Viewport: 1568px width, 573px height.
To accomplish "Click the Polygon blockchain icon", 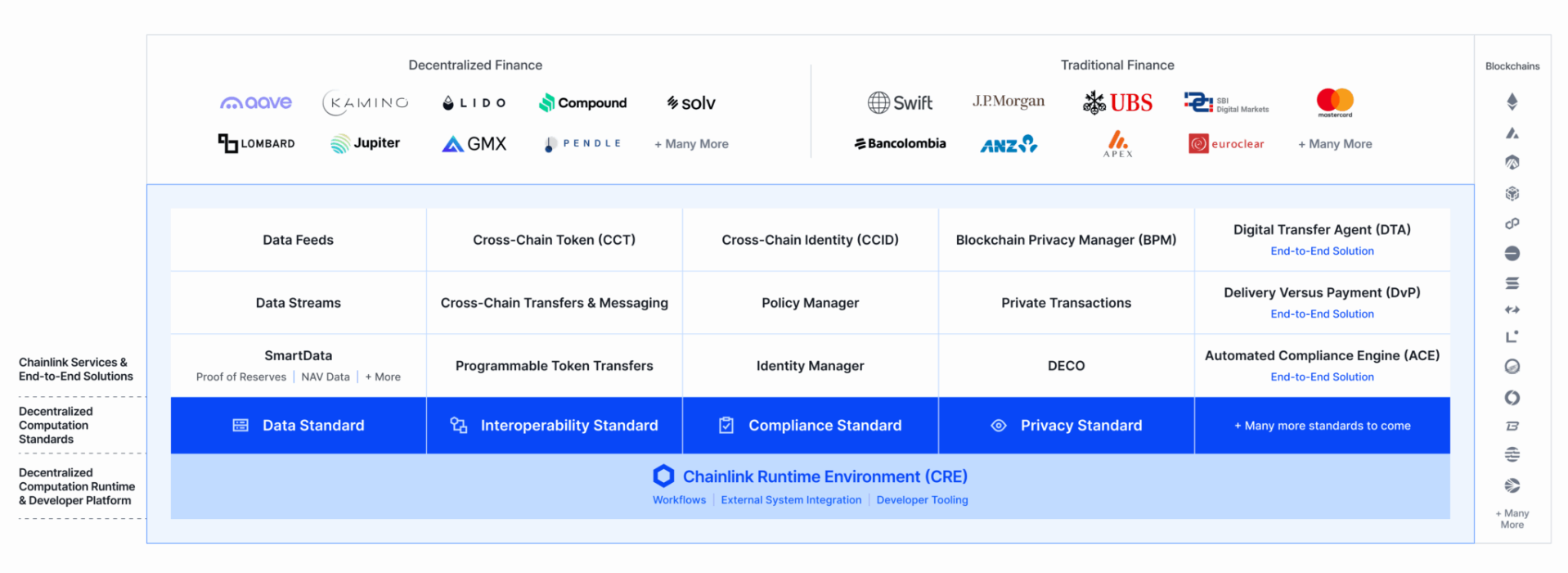I will 1512,223.
